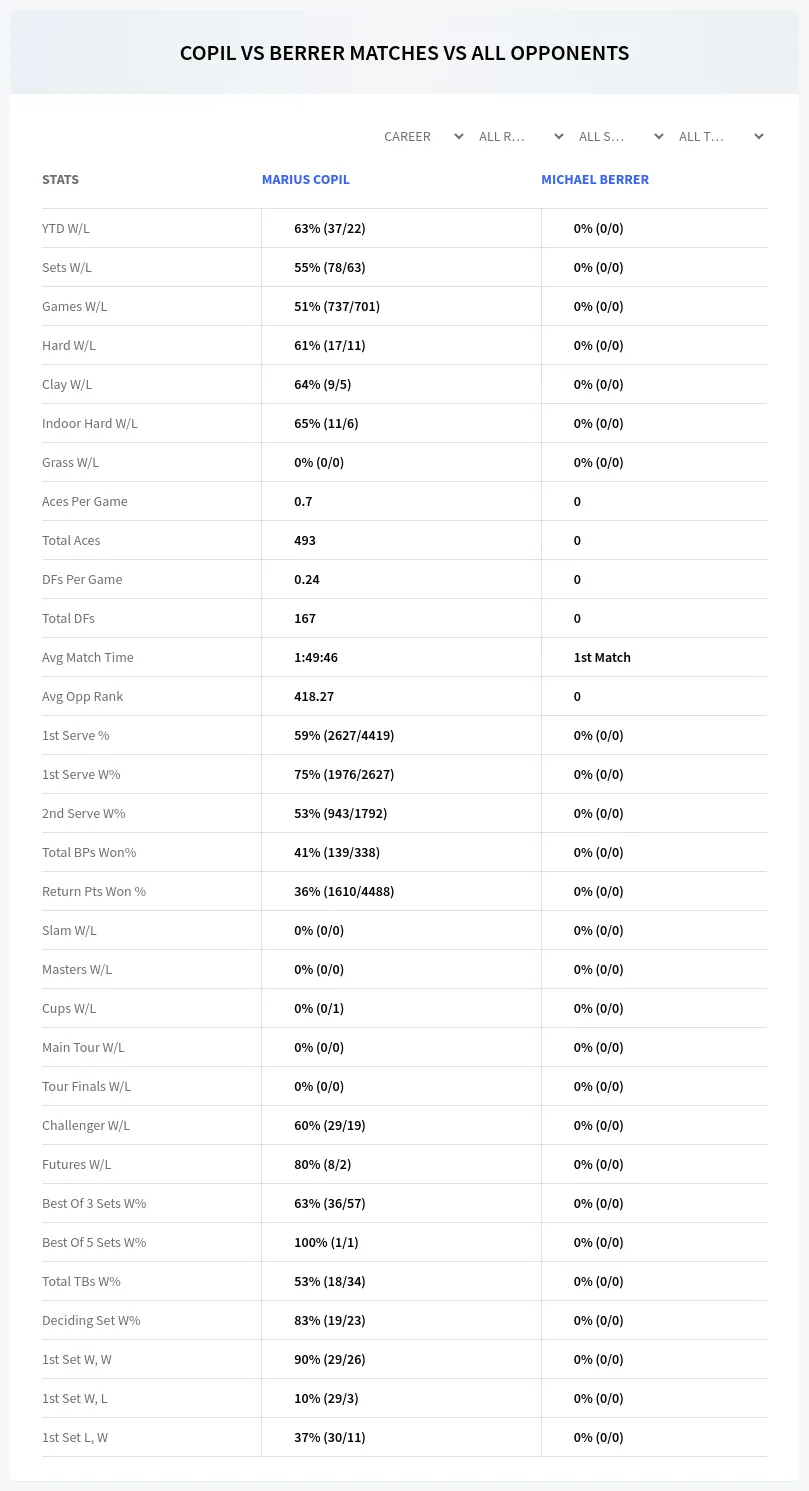Open the ALL T… filter dropdown
809x1491 pixels.
pyautogui.click(x=720, y=136)
